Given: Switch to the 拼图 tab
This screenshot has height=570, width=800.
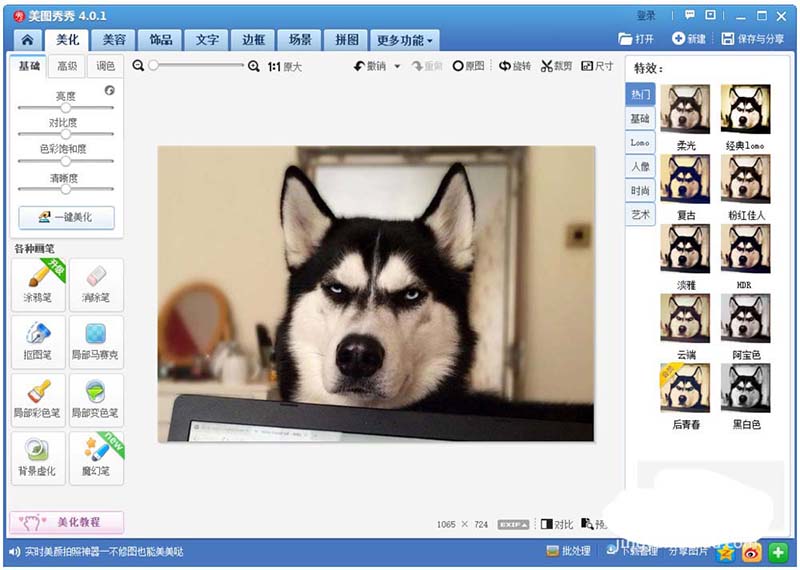Looking at the screenshot, I should (346, 40).
